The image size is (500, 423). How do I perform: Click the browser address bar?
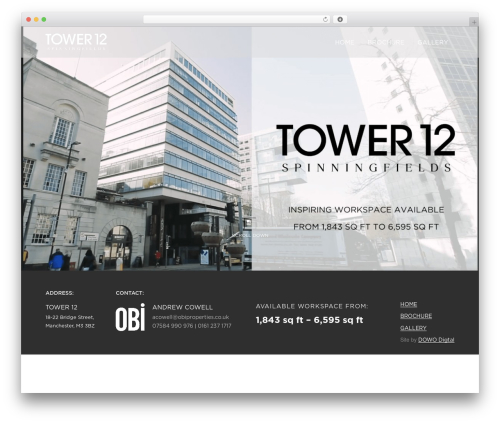point(237,20)
